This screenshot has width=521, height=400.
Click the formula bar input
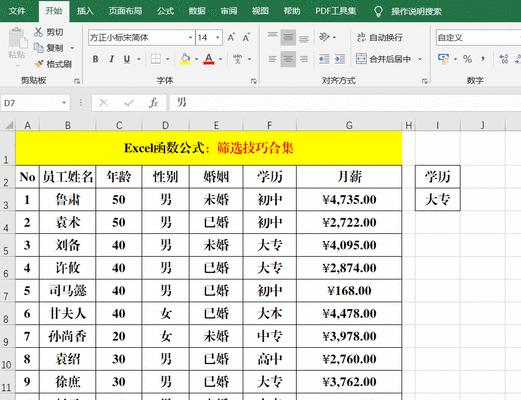pyautogui.click(x=345, y=103)
